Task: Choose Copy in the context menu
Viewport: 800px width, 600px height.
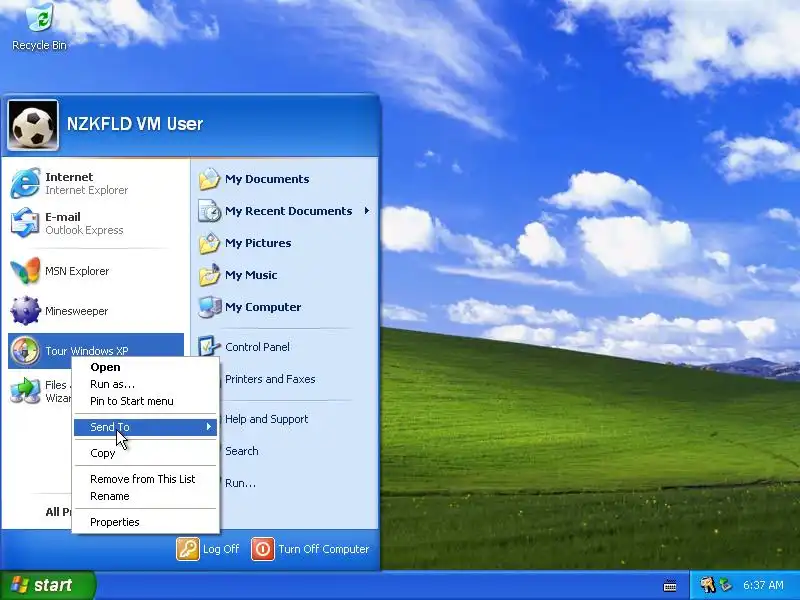Action: point(146,453)
